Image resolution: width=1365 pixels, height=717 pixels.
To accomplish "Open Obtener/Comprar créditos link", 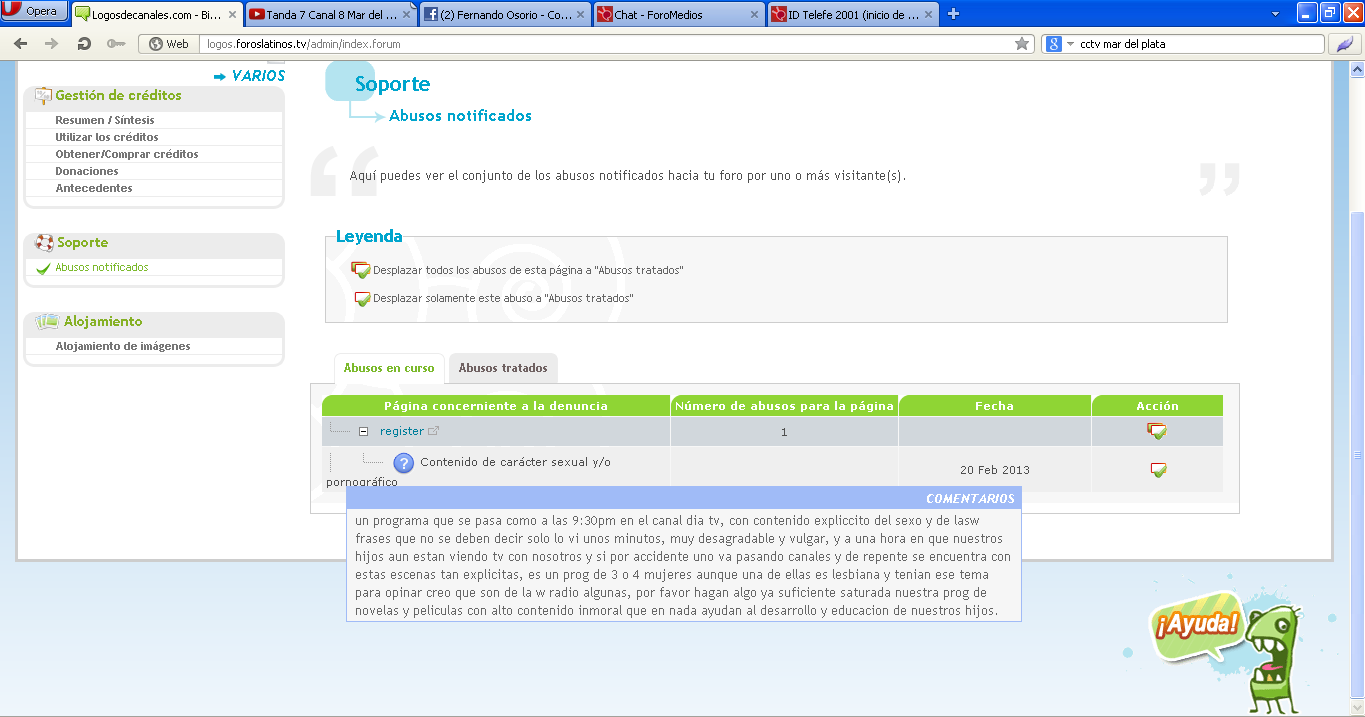I will [127, 154].
